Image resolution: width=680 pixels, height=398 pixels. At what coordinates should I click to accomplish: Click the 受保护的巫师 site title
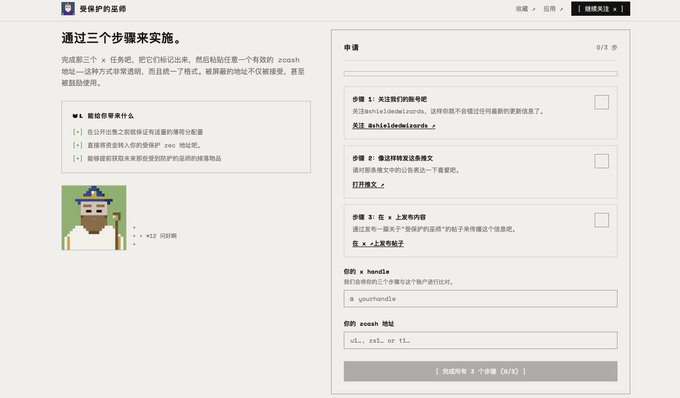pos(103,9)
